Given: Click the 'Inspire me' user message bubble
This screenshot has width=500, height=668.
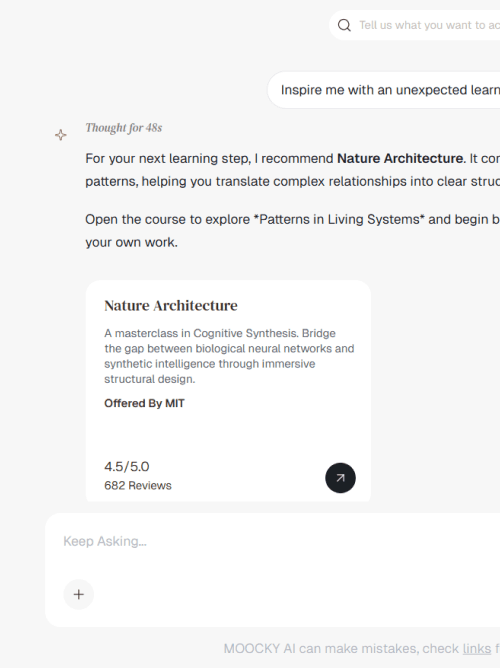Looking at the screenshot, I should [x=384, y=90].
